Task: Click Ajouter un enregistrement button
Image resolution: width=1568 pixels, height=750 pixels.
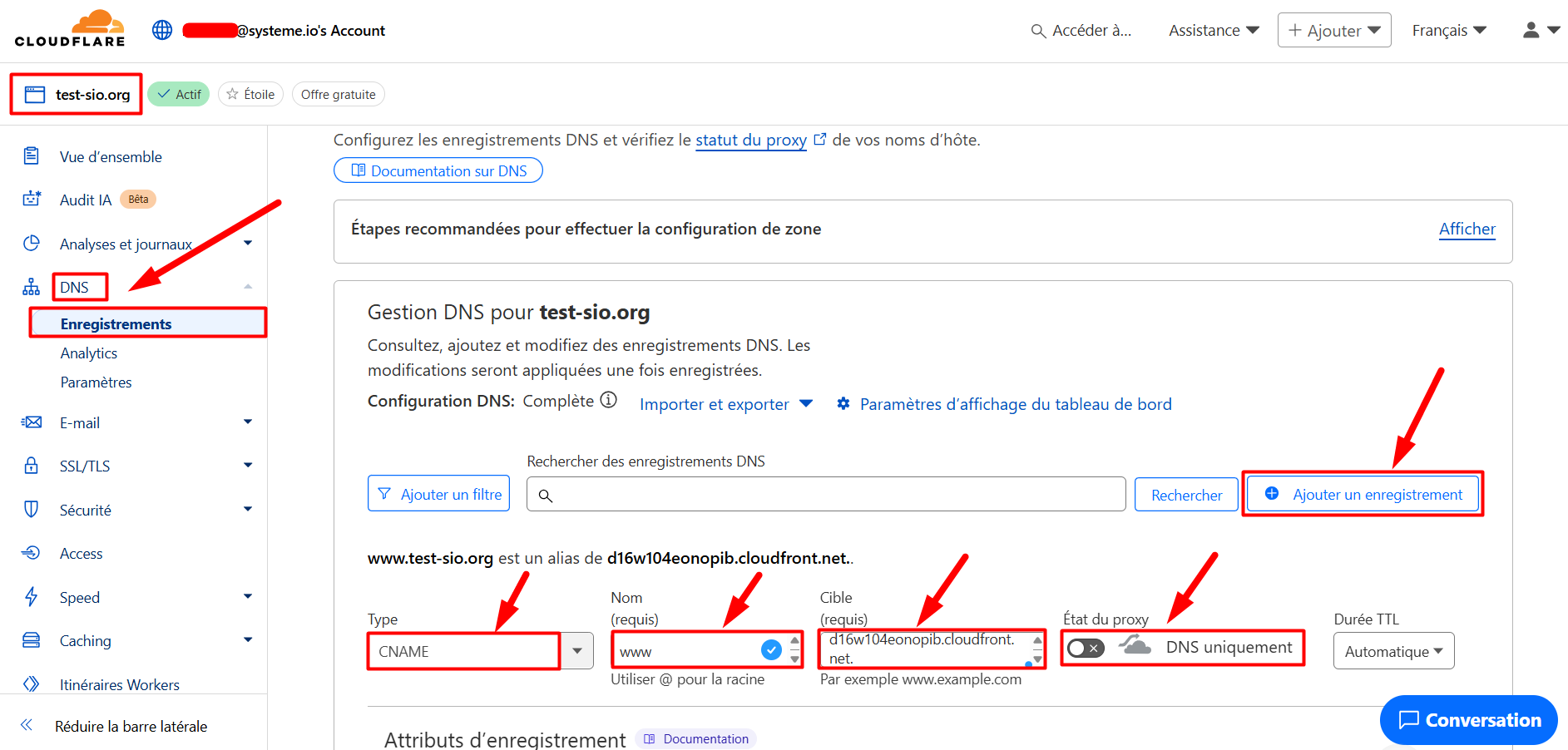Action: pyautogui.click(x=1363, y=494)
